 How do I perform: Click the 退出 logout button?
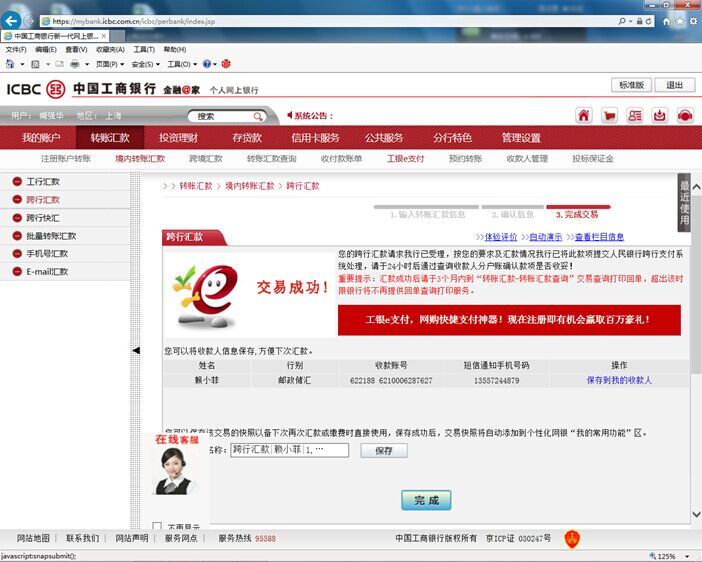pyautogui.click(x=675, y=85)
